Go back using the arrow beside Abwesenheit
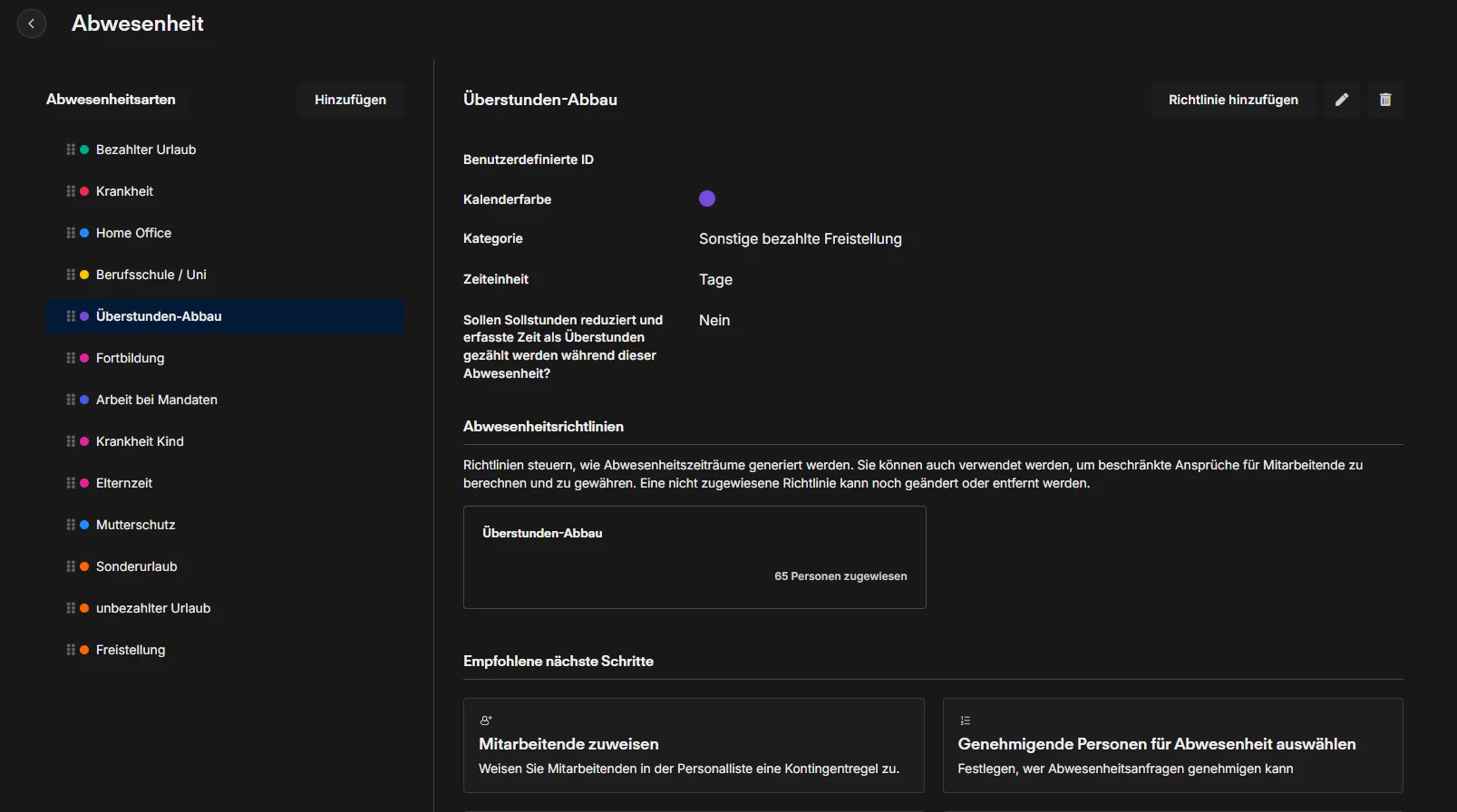 (32, 24)
